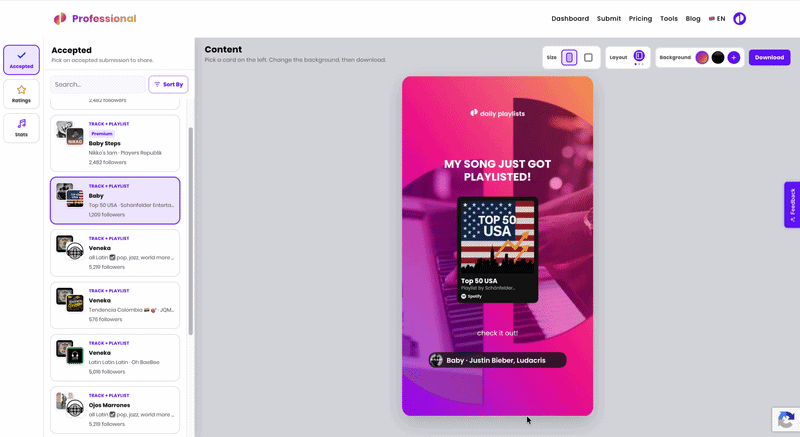Open Tools in the top navigation
The width and height of the screenshot is (800, 437).
[x=669, y=19]
